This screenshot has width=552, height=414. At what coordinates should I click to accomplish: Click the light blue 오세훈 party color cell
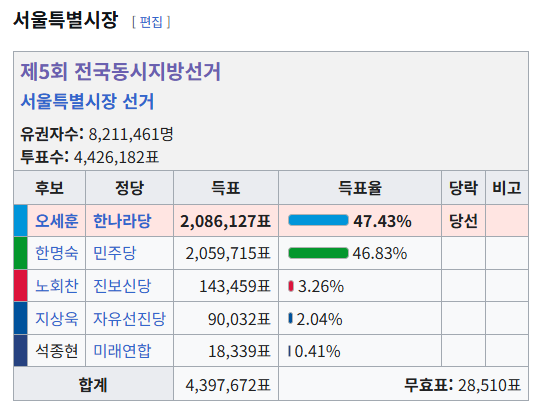[21, 221]
